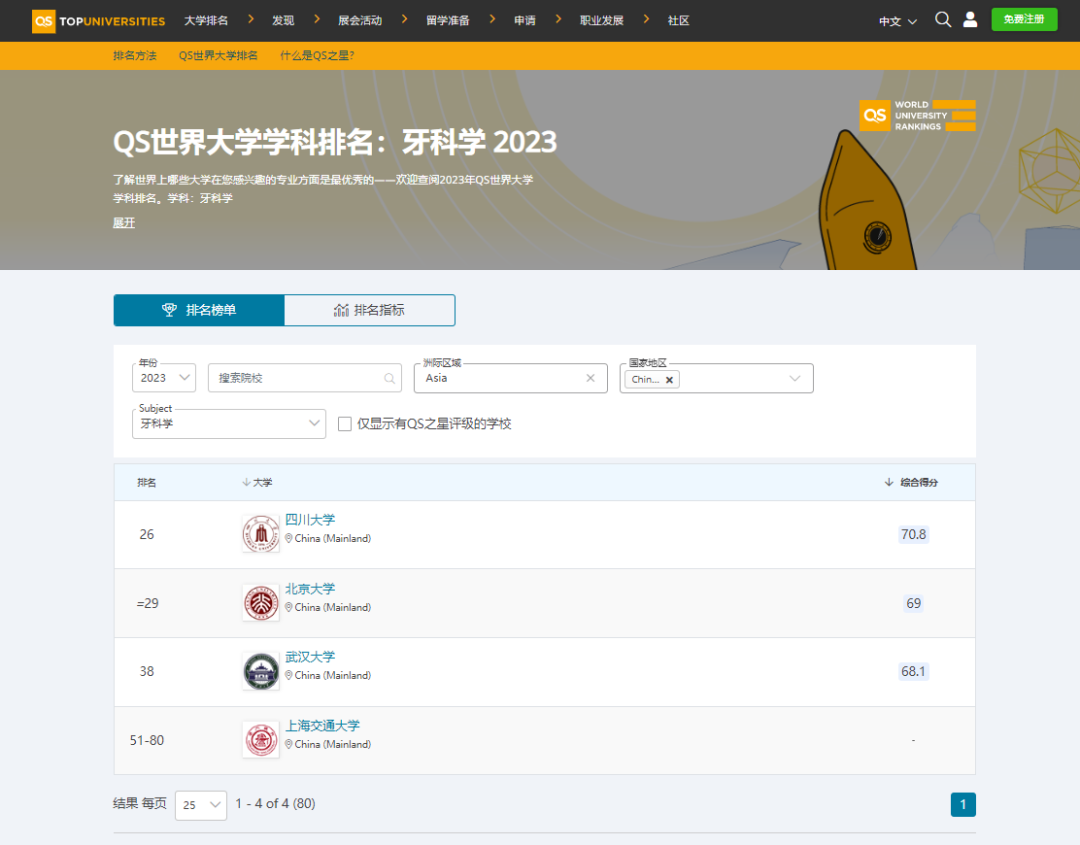Open the 四川大学 link
Viewport: 1080px width, 845px height.
[x=310, y=520]
